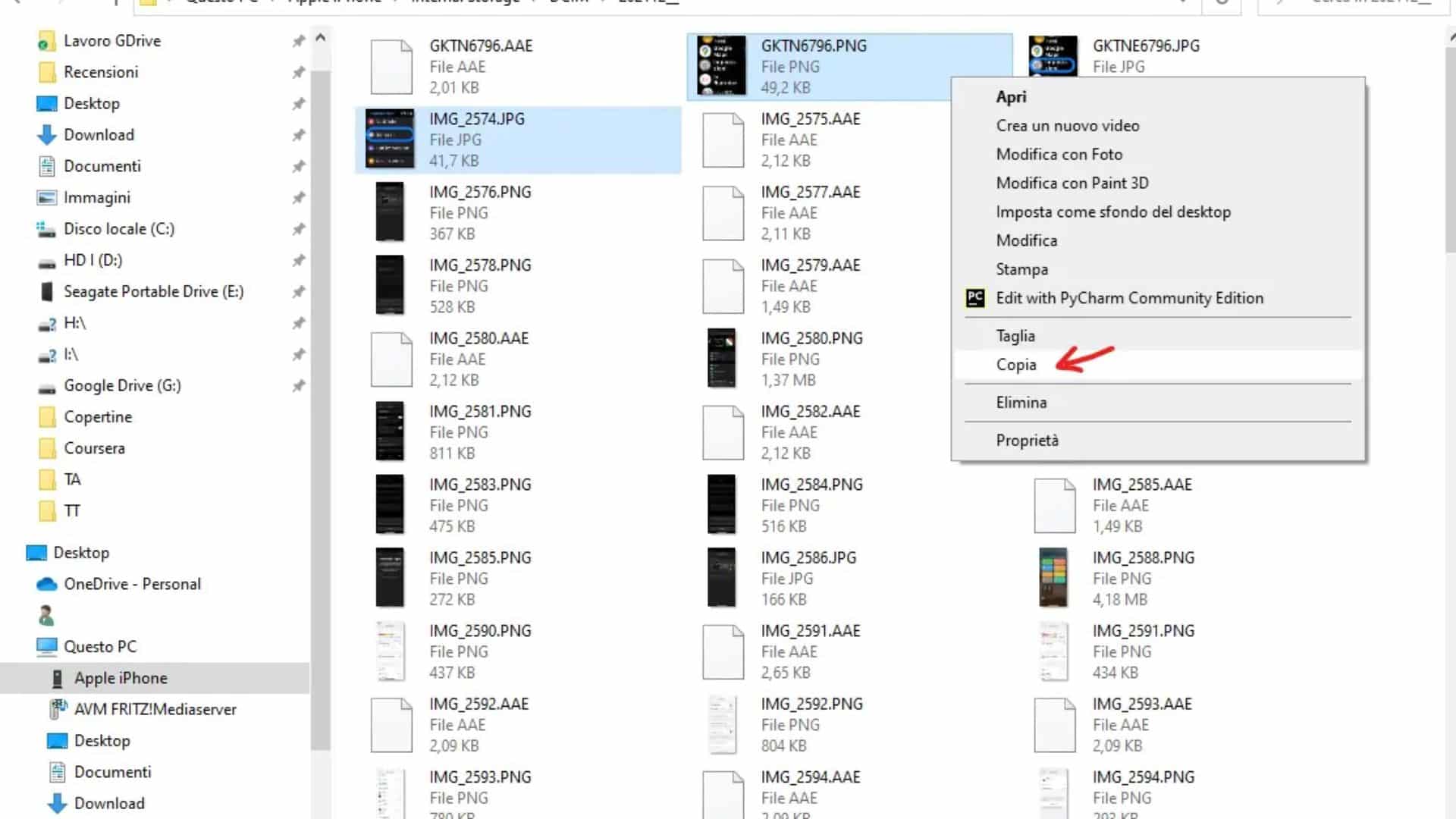Select IMG_2588.PNG large file icon
Screen dimensions: 1456x819
tap(1053, 577)
